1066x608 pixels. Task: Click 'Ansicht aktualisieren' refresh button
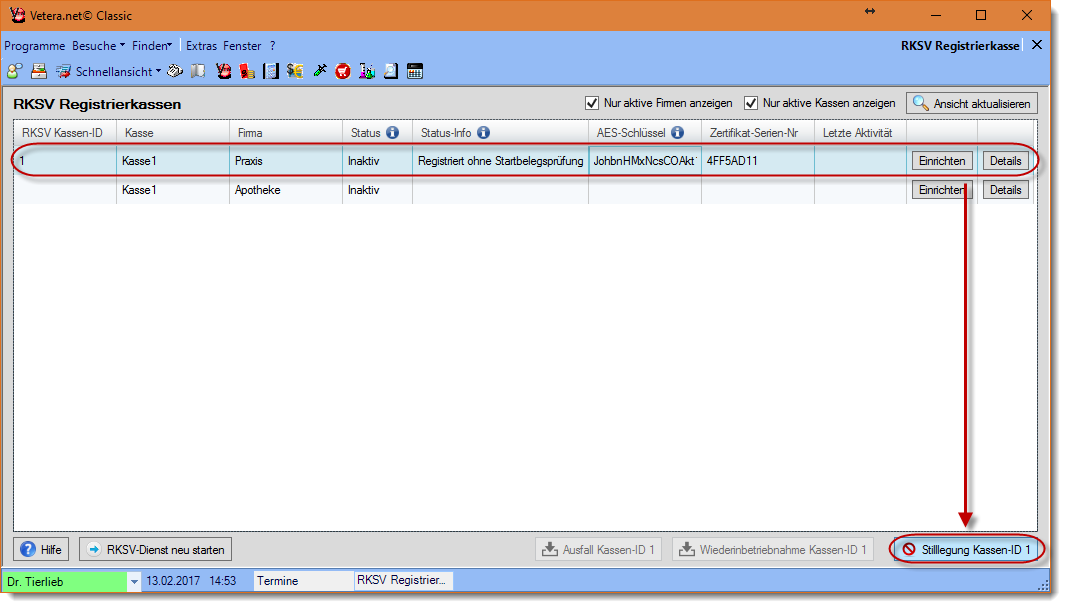(x=972, y=103)
